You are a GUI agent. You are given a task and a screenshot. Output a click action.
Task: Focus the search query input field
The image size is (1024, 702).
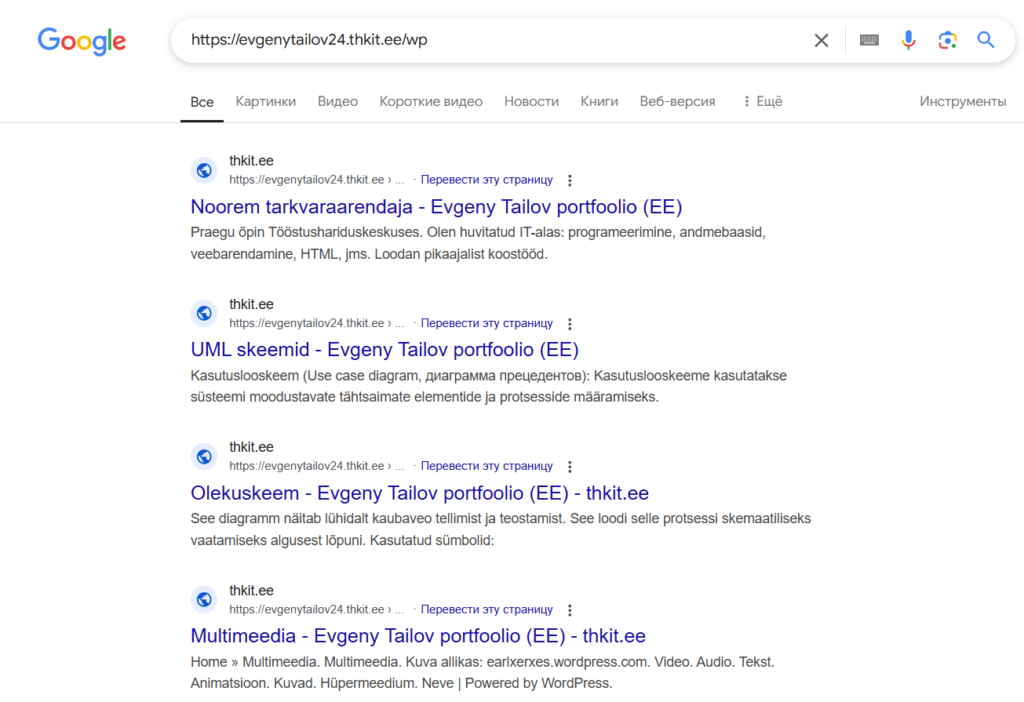[490, 40]
